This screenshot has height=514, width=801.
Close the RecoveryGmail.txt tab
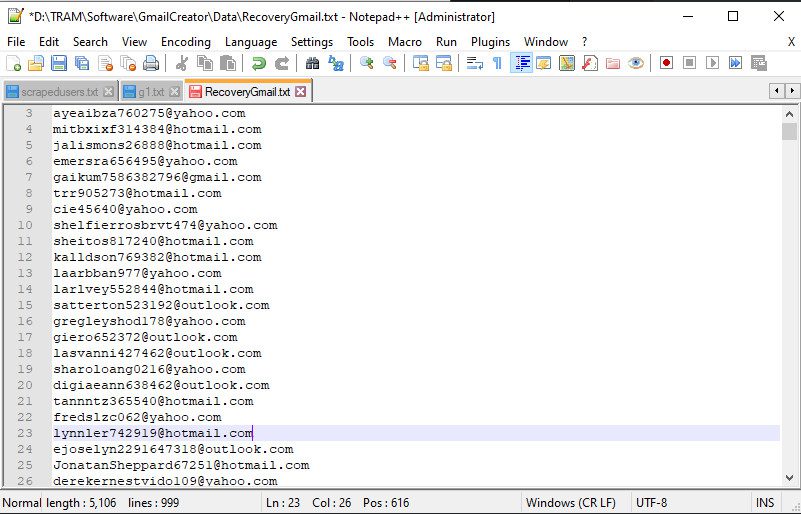click(x=300, y=92)
